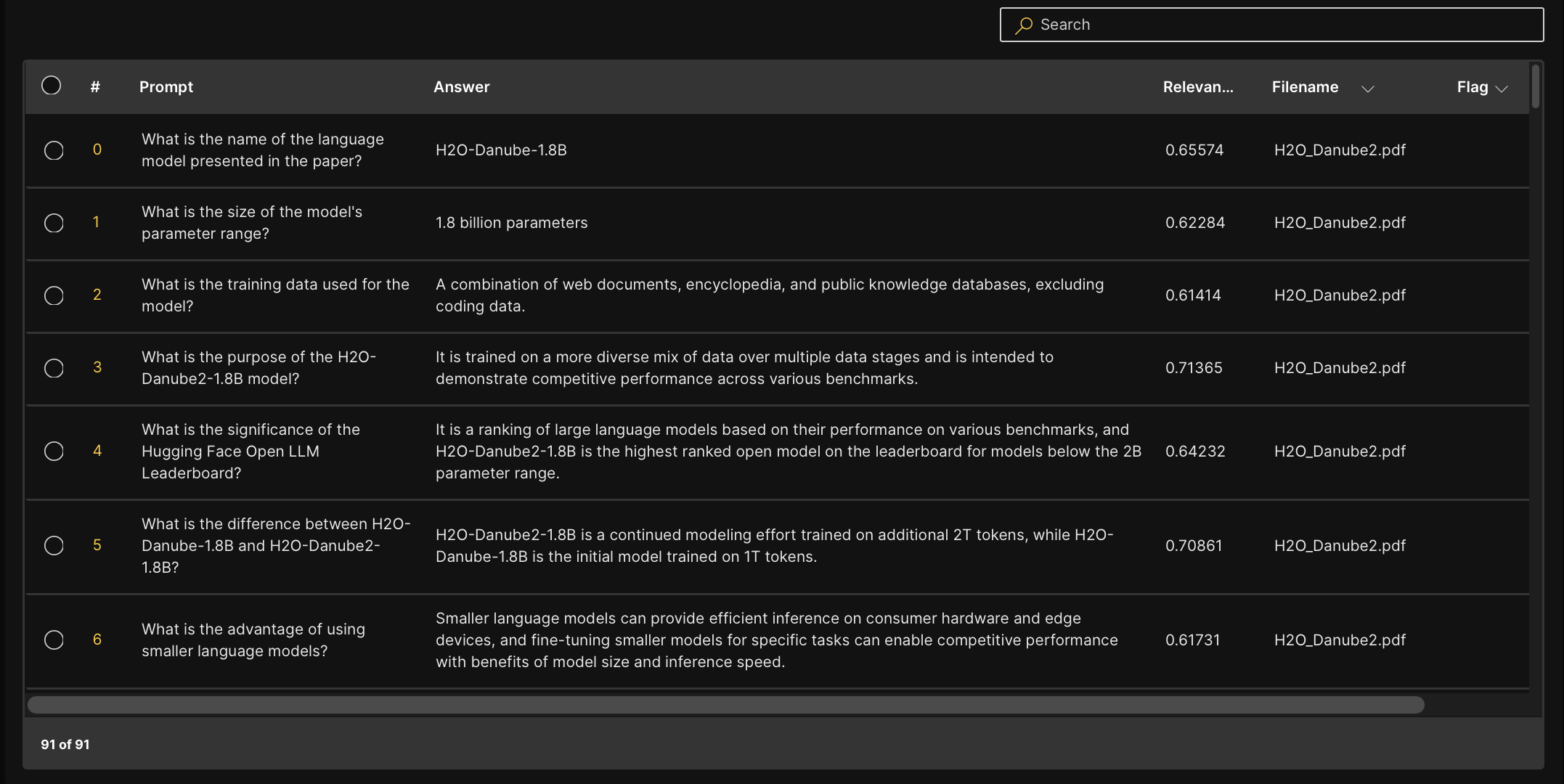Viewport: 1564px width, 784px height.
Task: Click the Relevance column header
Action: coord(1198,87)
